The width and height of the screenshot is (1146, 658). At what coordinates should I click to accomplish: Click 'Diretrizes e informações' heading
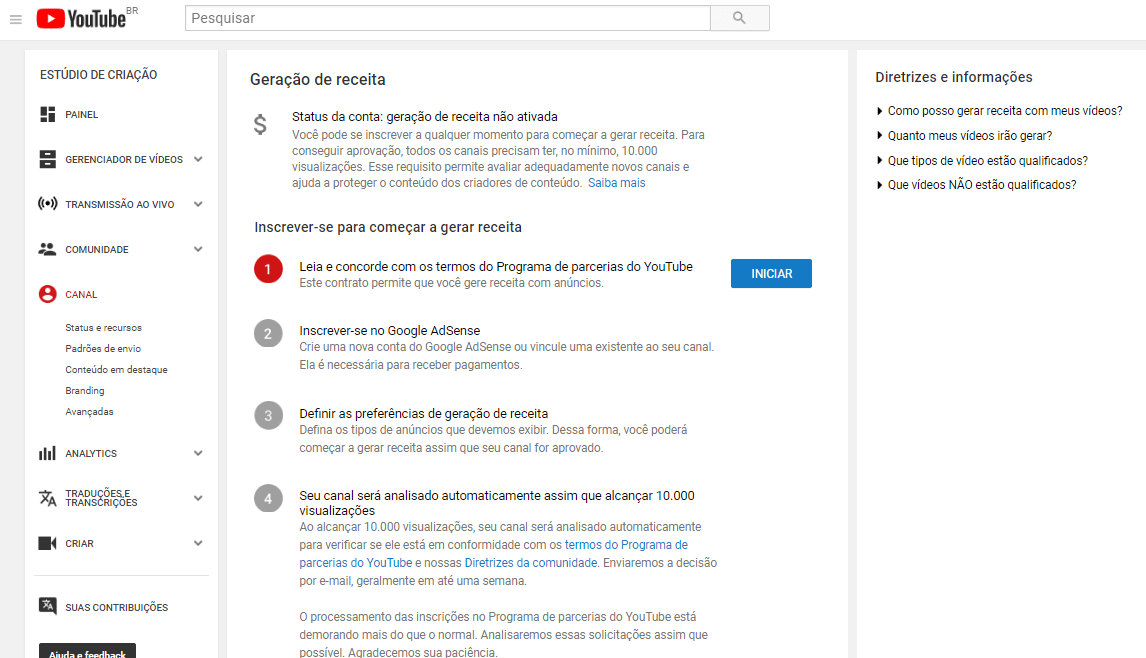954,77
